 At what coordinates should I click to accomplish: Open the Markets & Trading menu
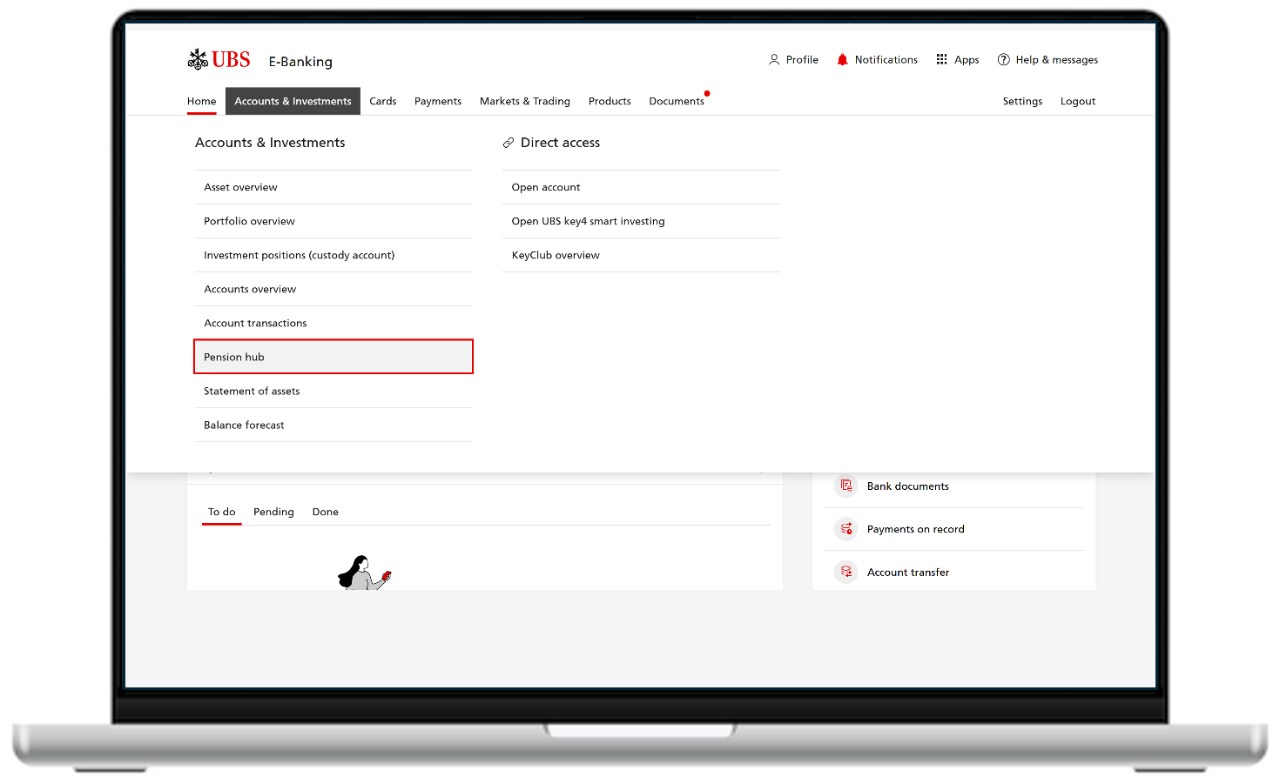click(524, 101)
